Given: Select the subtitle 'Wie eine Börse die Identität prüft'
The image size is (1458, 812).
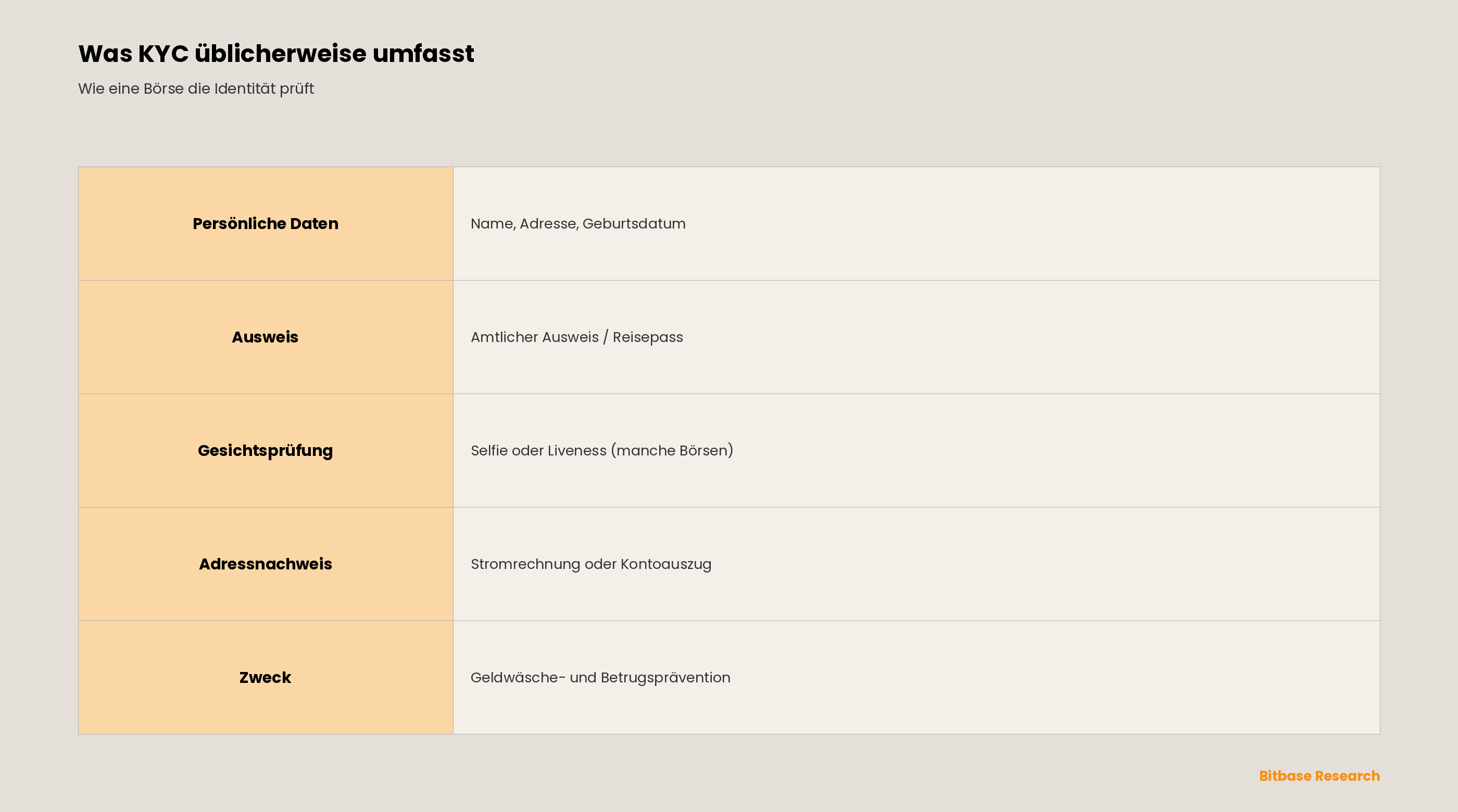Looking at the screenshot, I should pos(196,89).
